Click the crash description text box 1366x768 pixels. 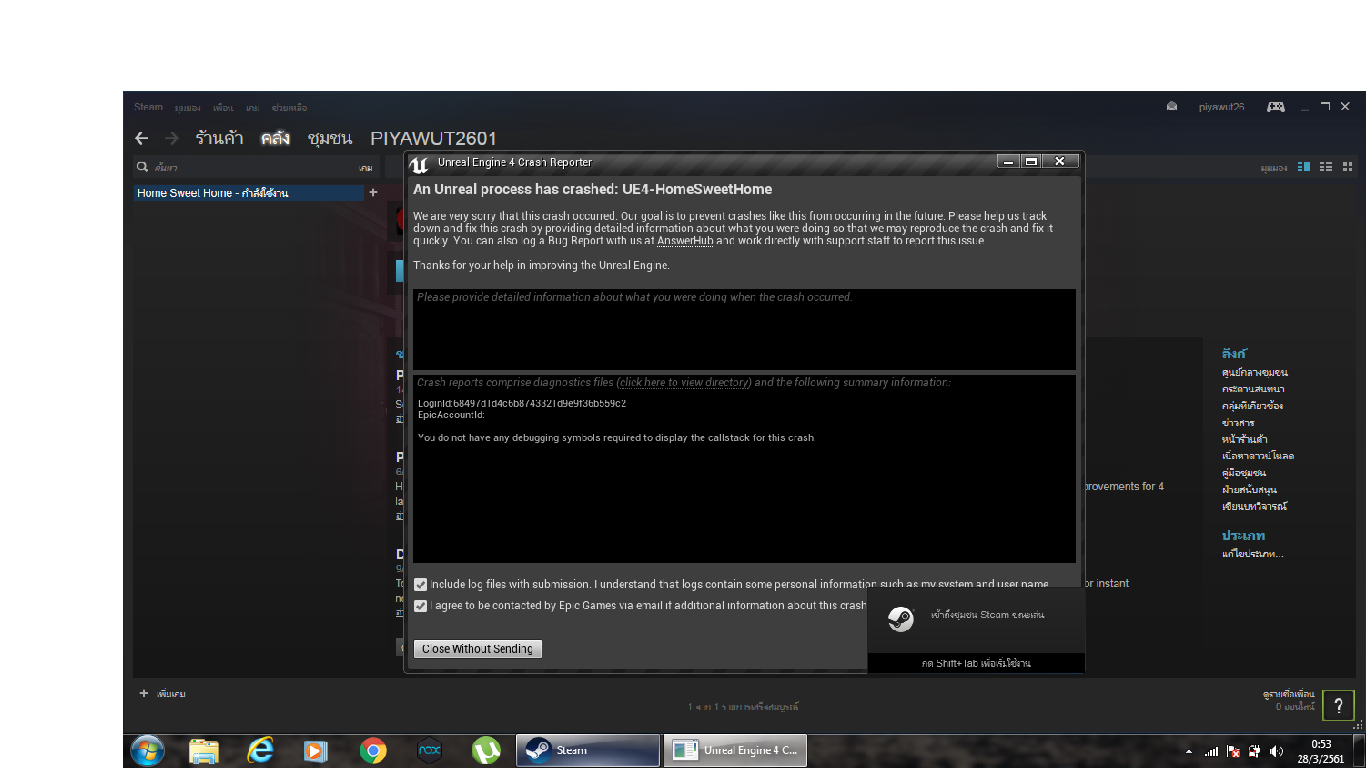click(x=744, y=329)
